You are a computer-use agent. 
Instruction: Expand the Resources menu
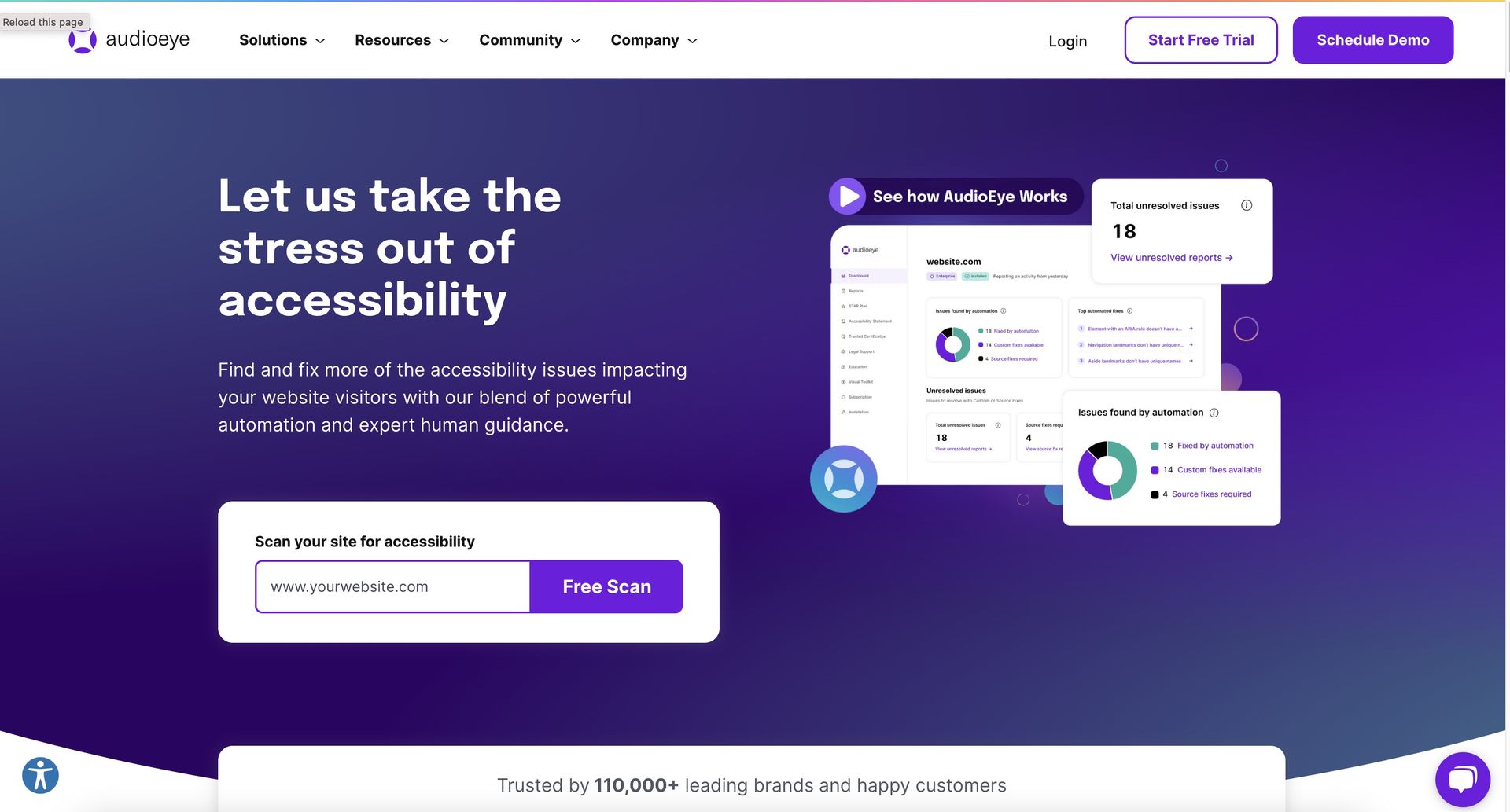[x=402, y=40]
